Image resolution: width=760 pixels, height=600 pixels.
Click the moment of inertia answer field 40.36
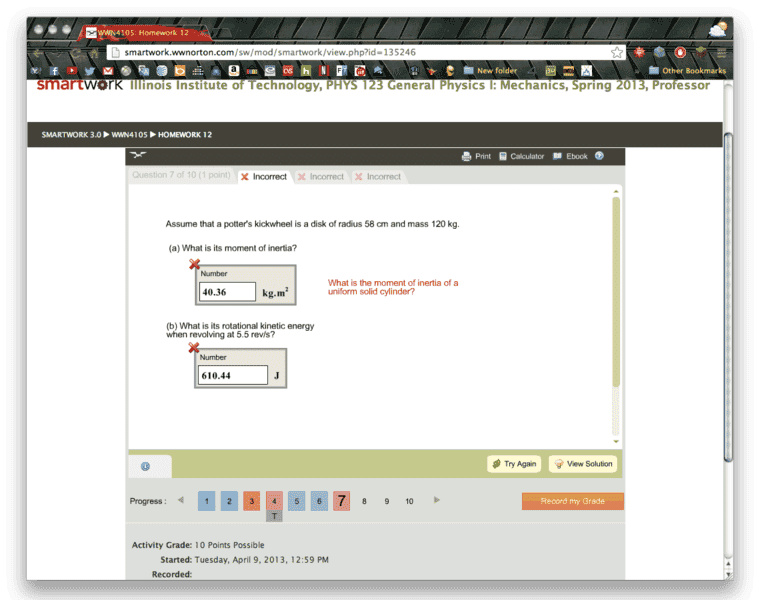[227, 292]
